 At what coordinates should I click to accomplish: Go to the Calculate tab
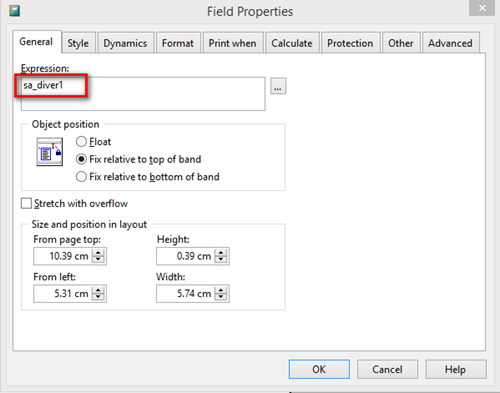click(292, 43)
